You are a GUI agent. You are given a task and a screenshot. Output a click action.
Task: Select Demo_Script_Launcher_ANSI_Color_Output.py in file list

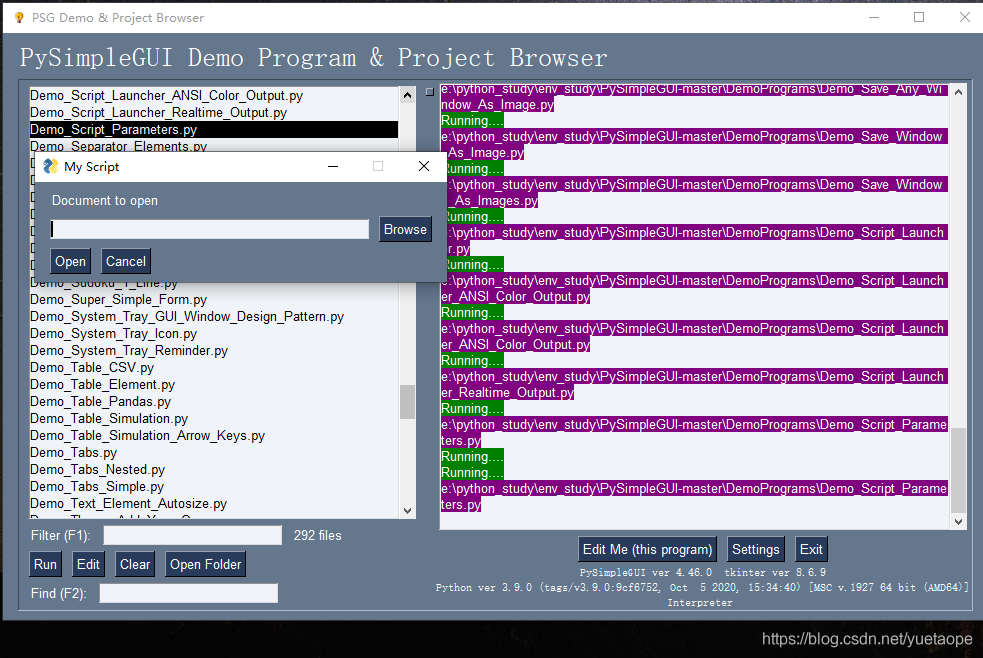coord(214,95)
